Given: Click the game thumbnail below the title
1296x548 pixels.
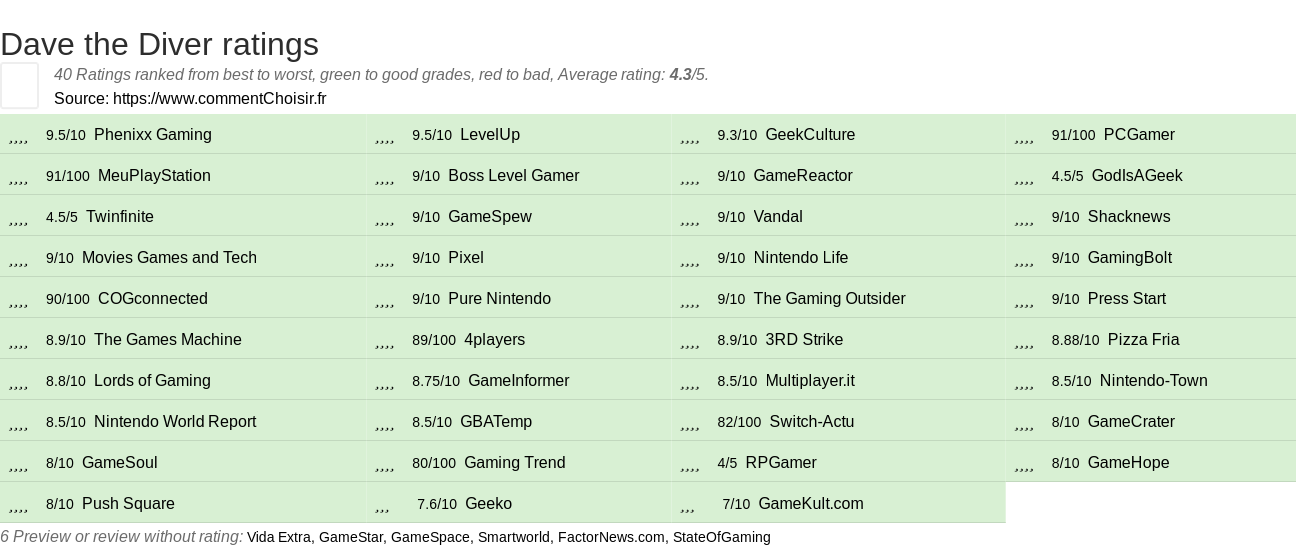Looking at the screenshot, I should [19, 85].
